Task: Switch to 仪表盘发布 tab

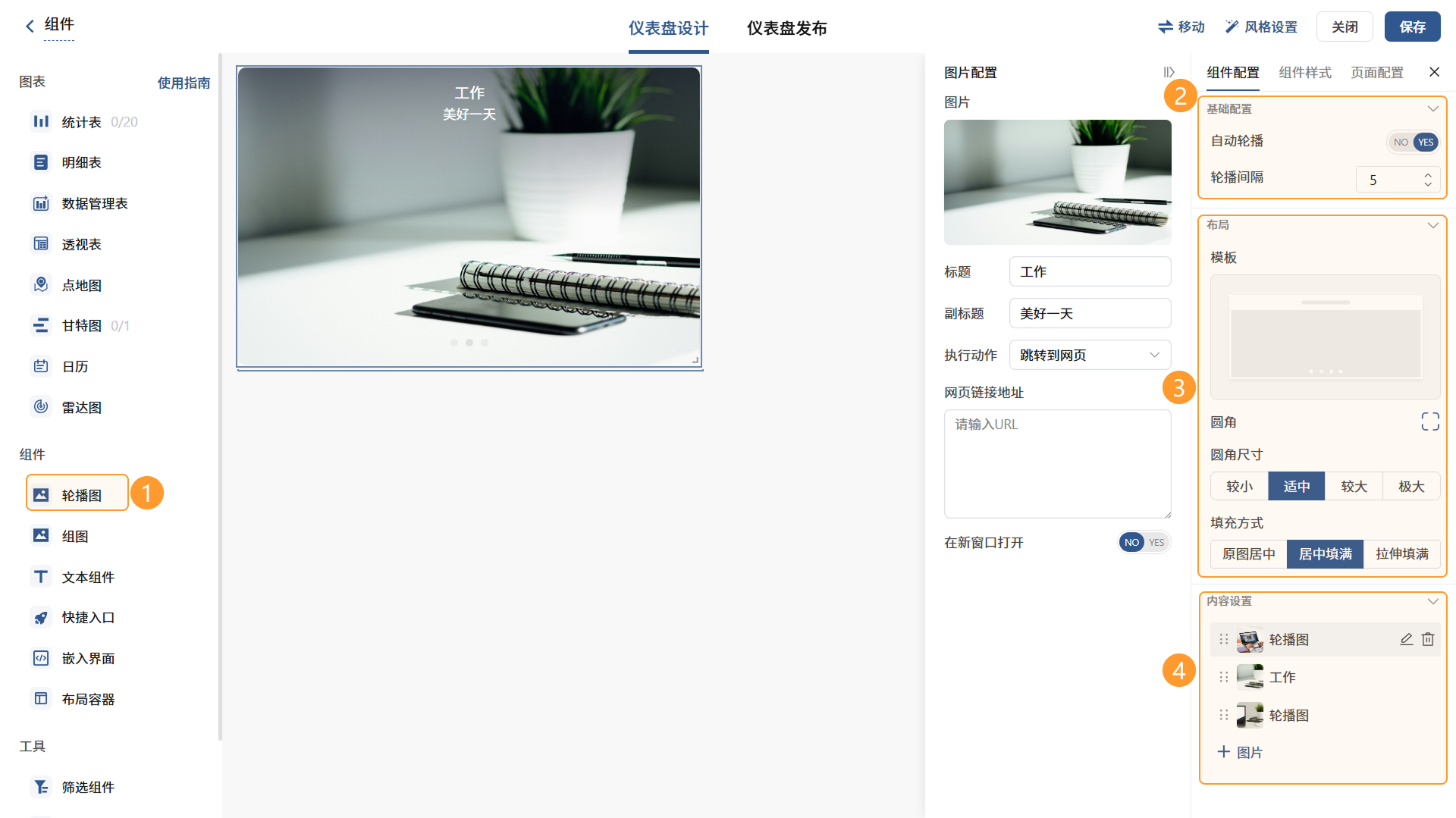Action: click(786, 28)
